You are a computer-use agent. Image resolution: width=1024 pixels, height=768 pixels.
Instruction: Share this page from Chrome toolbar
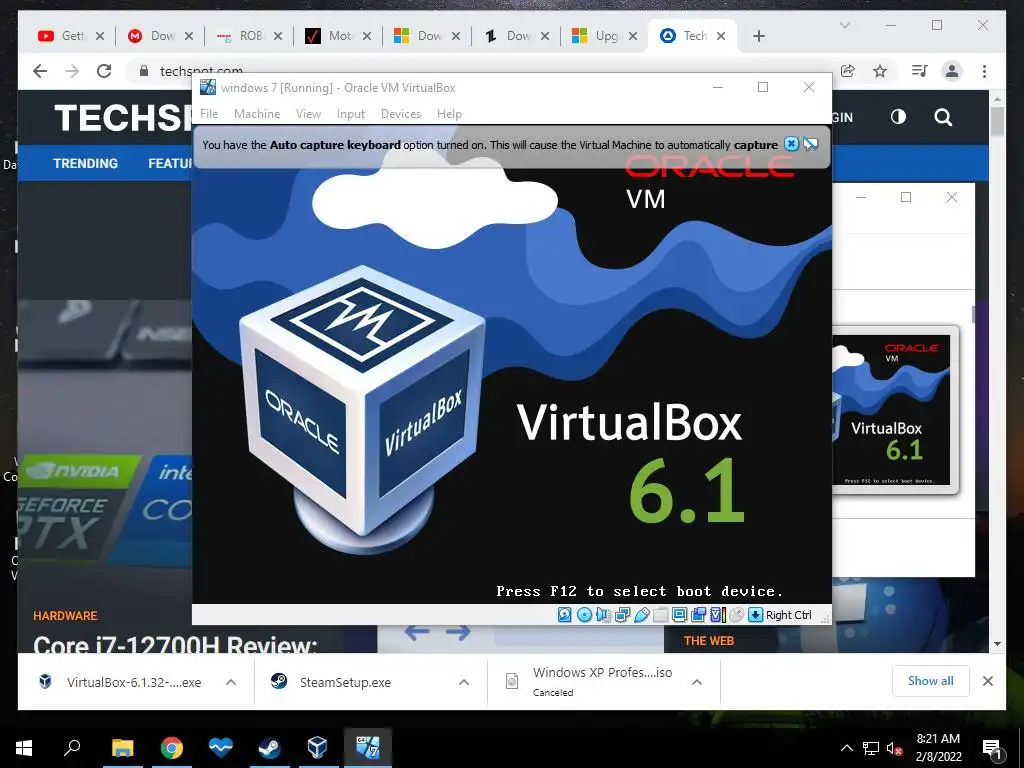tap(848, 71)
